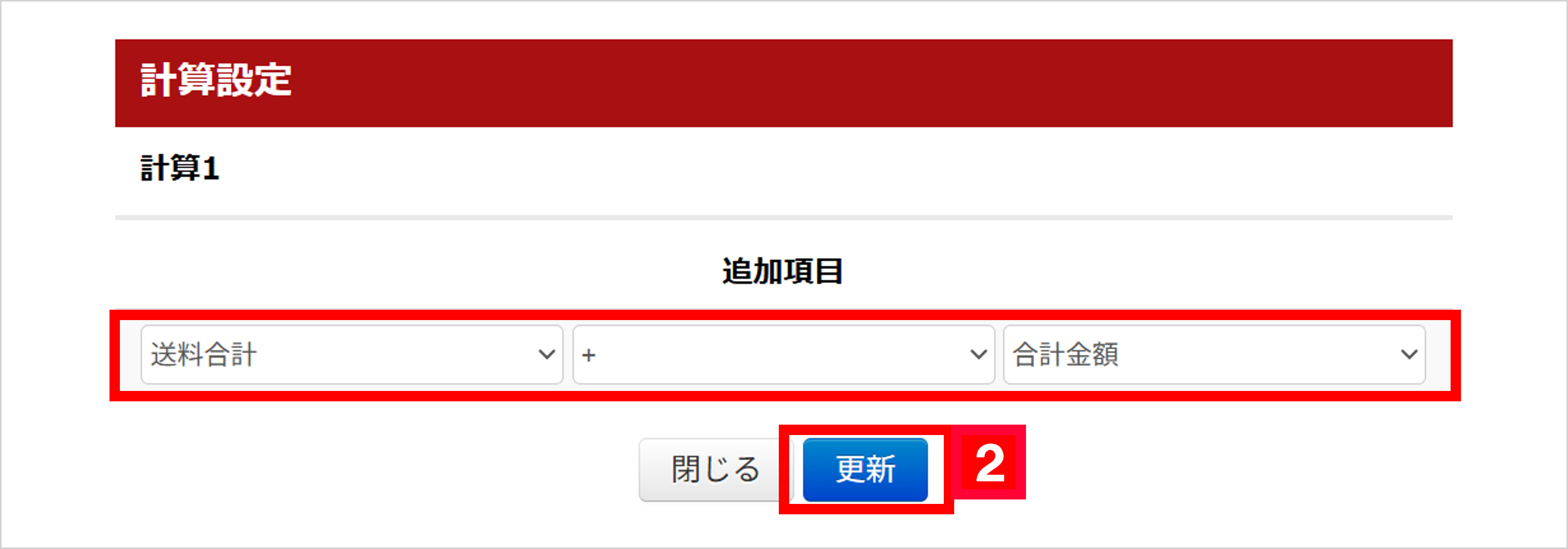This screenshot has width=1568, height=549.
Task: Open the + operator dropdown
Action: pos(783,354)
